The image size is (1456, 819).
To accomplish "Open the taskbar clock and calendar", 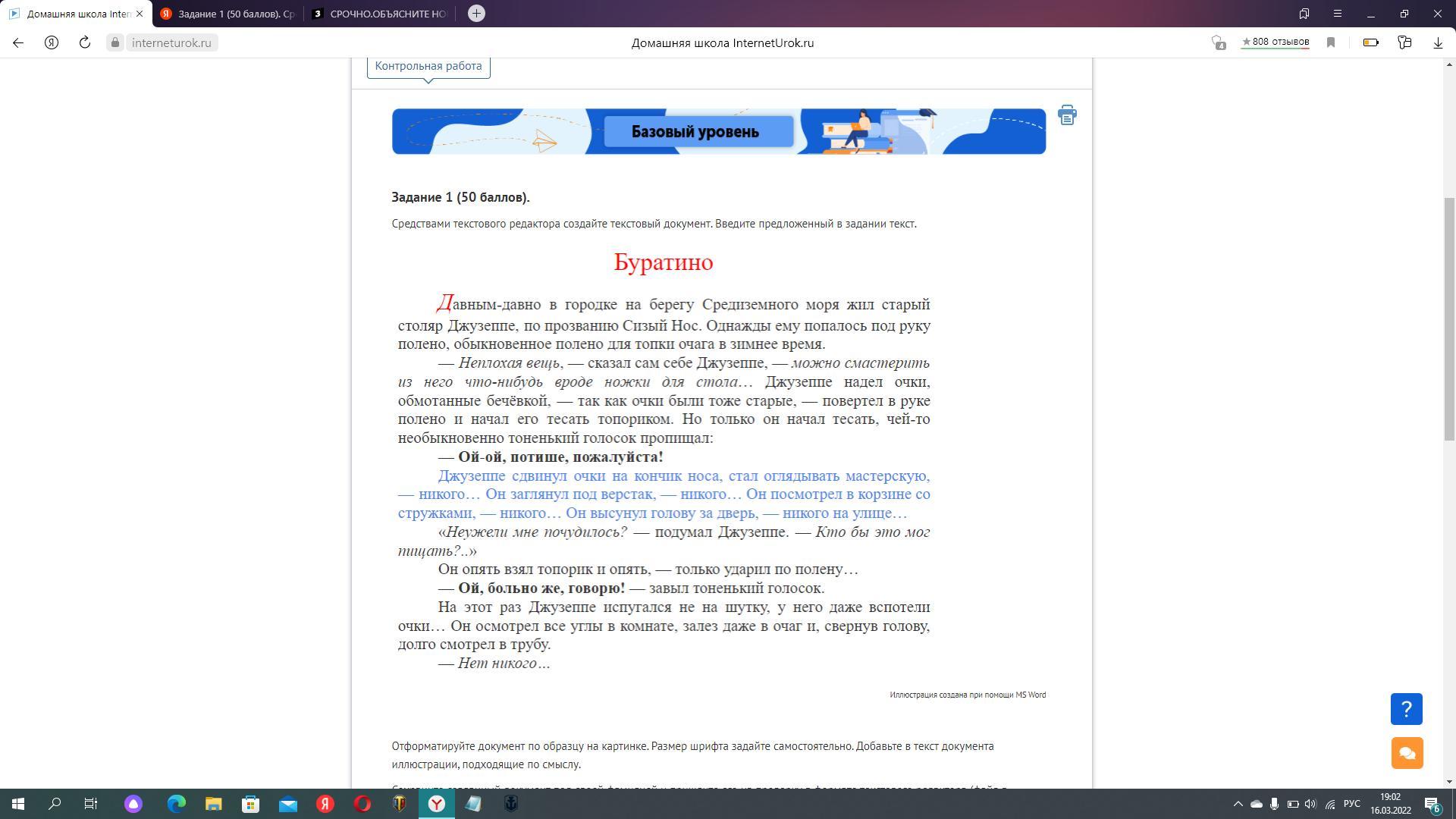I will [x=1391, y=804].
